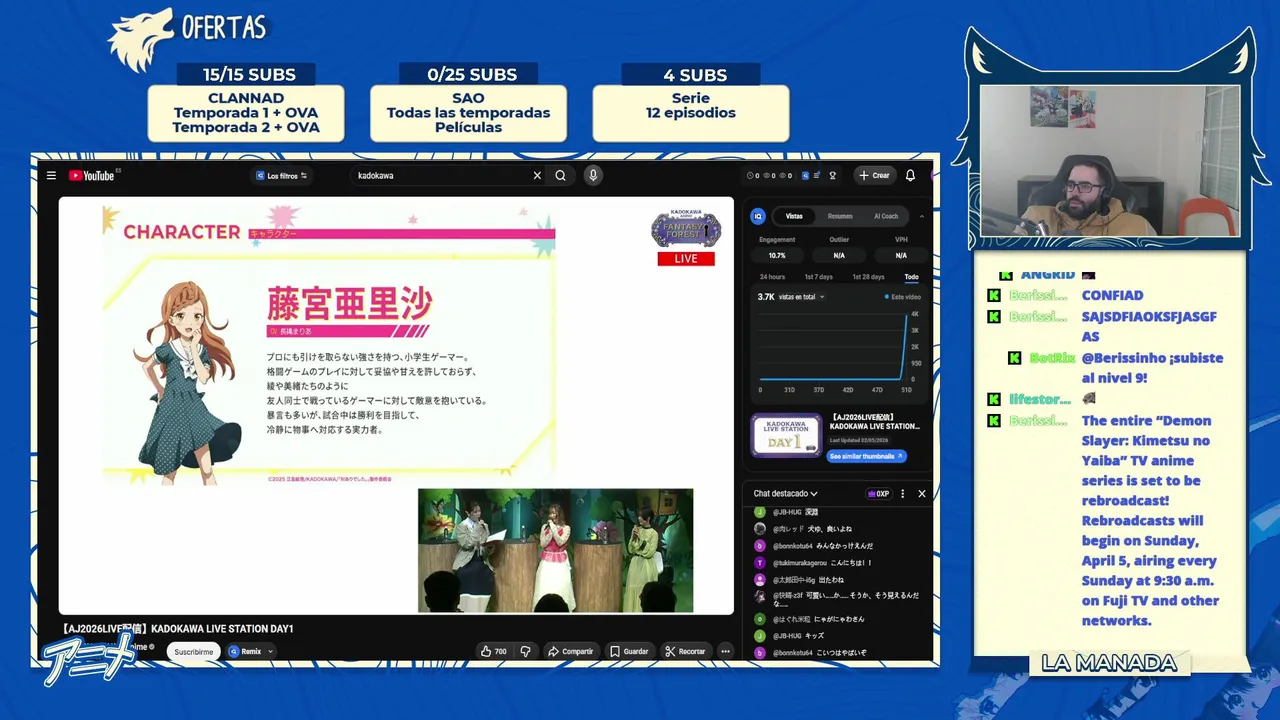Click the Remix button

coord(245,651)
